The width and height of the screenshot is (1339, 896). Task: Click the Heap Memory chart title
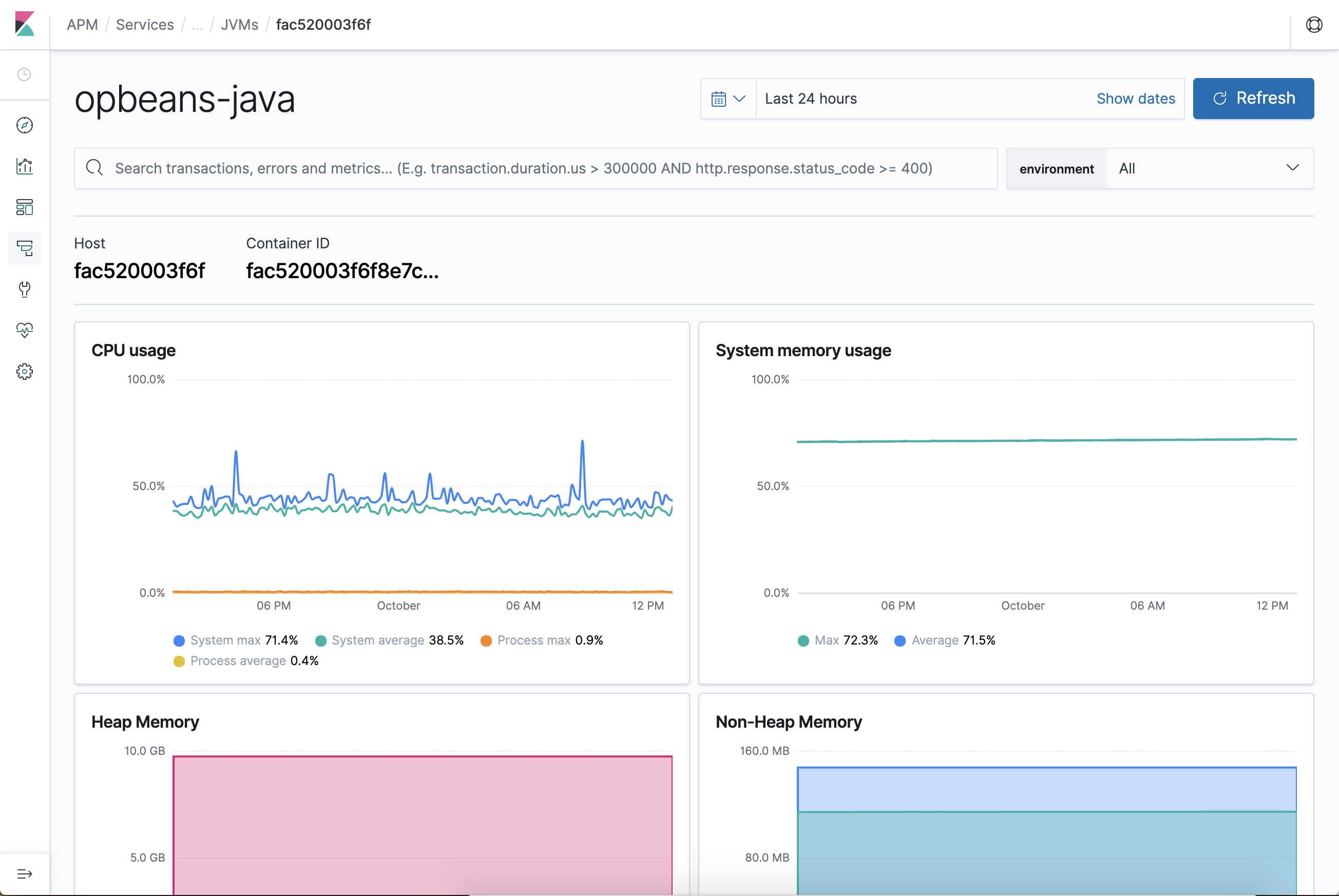pos(145,722)
